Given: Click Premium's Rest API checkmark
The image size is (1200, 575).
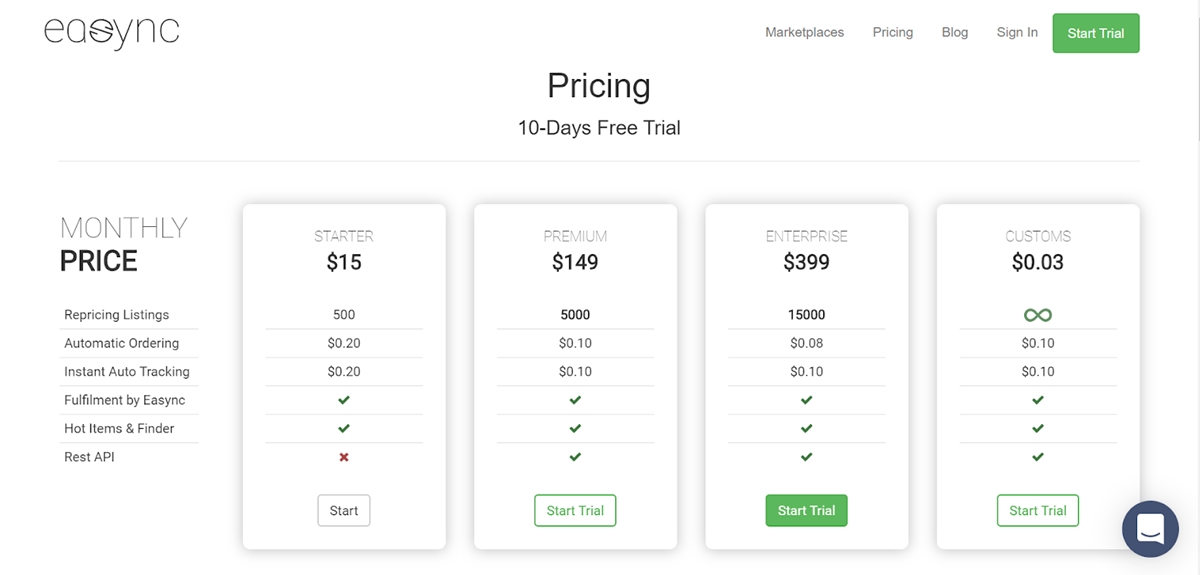Looking at the screenshot, I should tap(575, 457).
